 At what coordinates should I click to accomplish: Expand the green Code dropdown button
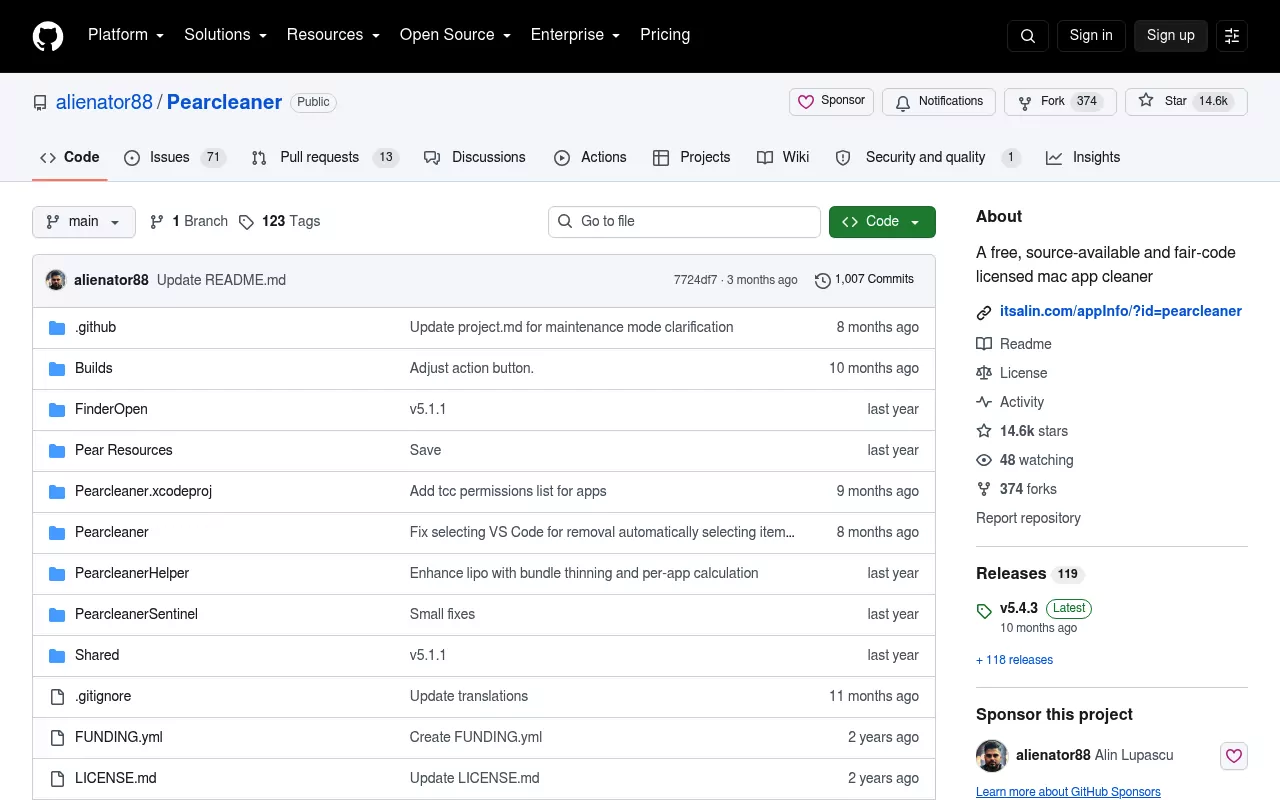[882, 222]
